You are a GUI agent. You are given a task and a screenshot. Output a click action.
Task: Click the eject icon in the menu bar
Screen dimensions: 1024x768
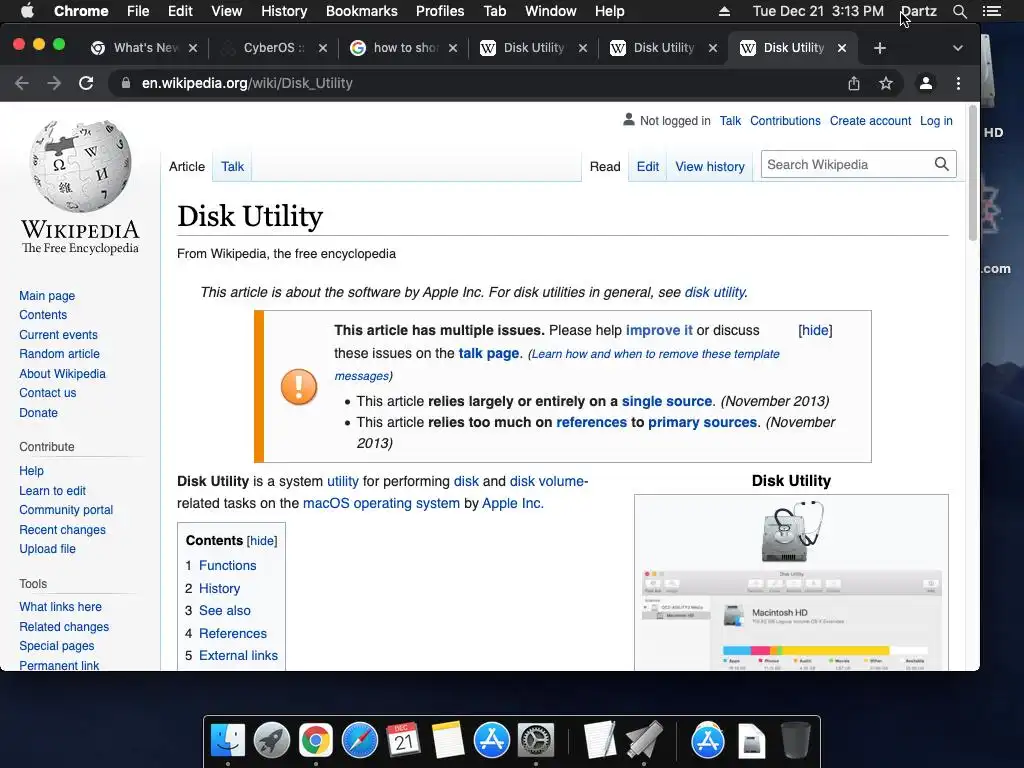pyautogui.click(x=724, y=11)
